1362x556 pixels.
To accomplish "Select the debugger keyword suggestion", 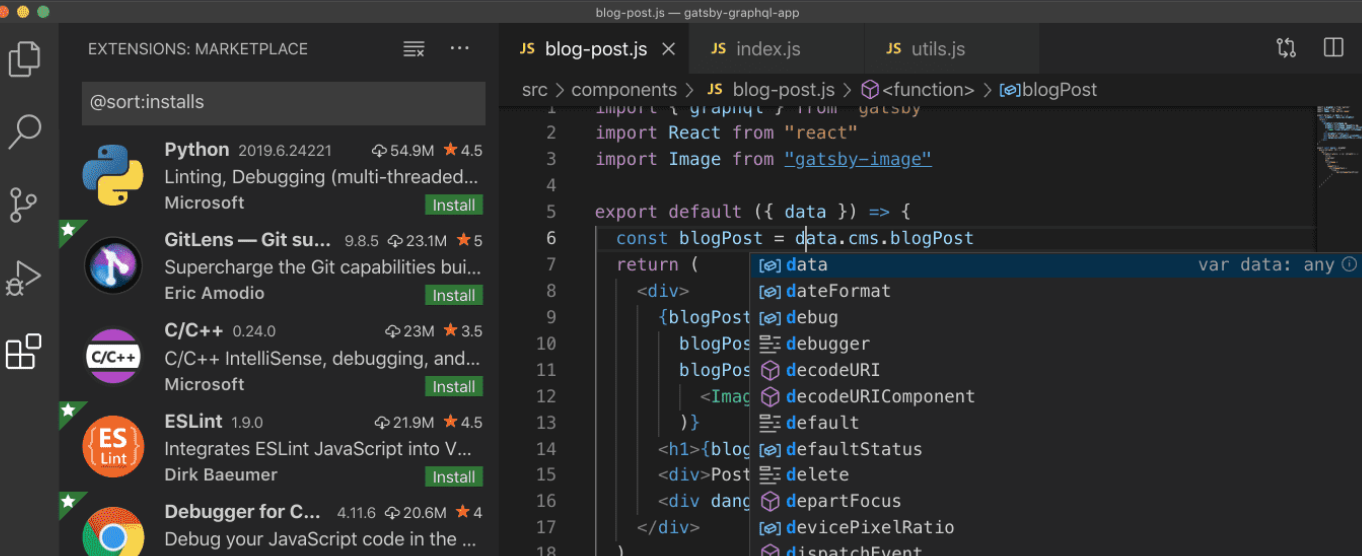I will point(1056,343).
